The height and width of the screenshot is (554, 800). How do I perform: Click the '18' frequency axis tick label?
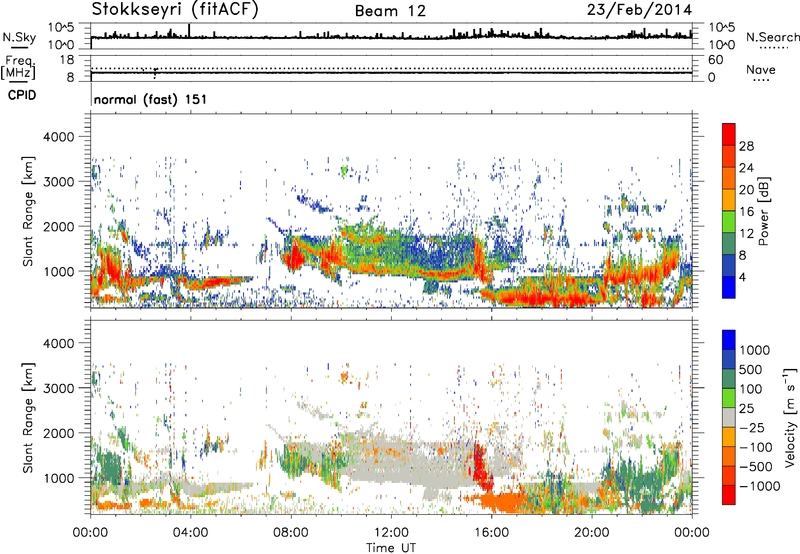67,59
